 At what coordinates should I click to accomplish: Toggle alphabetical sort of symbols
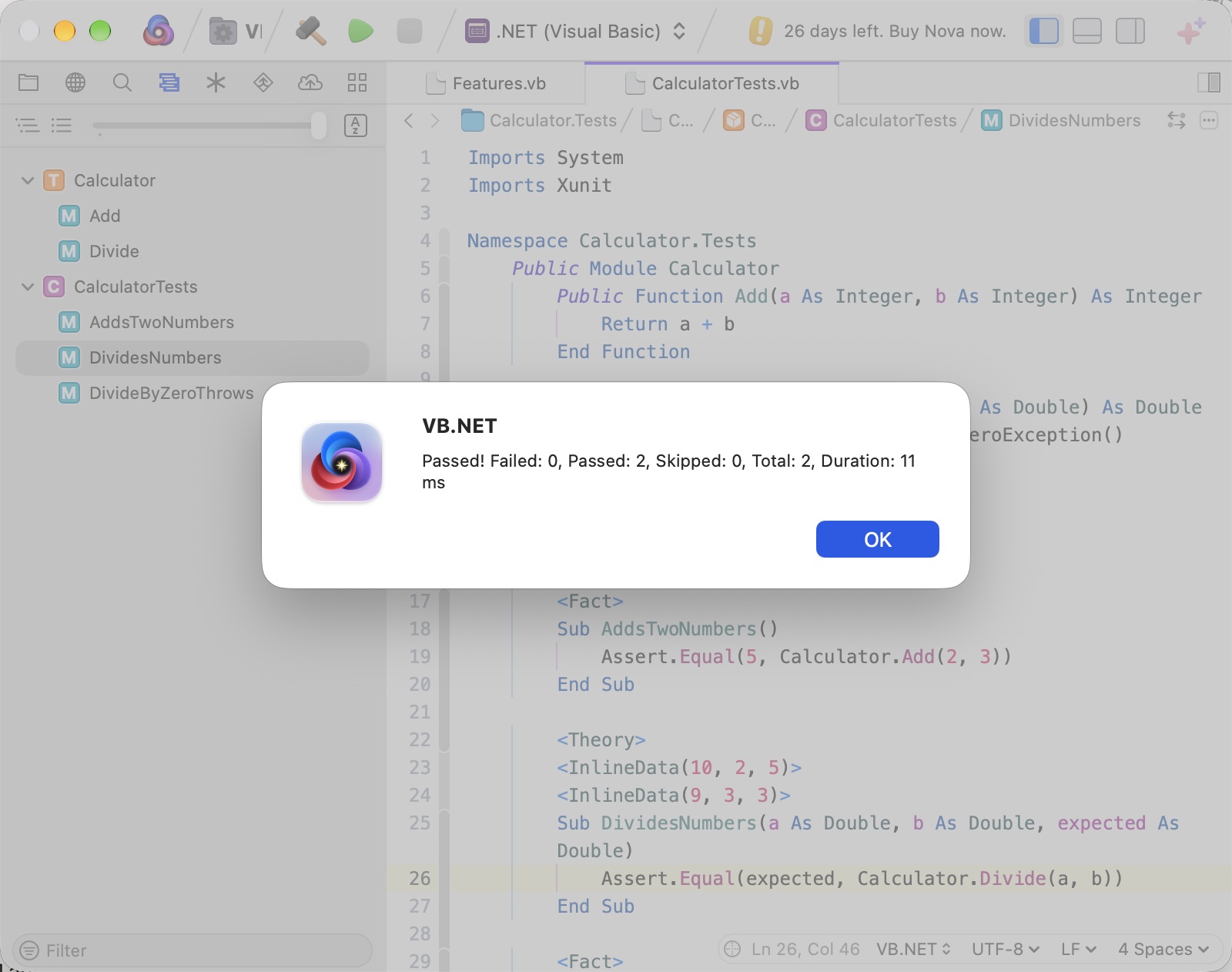[x=355, y=126]
